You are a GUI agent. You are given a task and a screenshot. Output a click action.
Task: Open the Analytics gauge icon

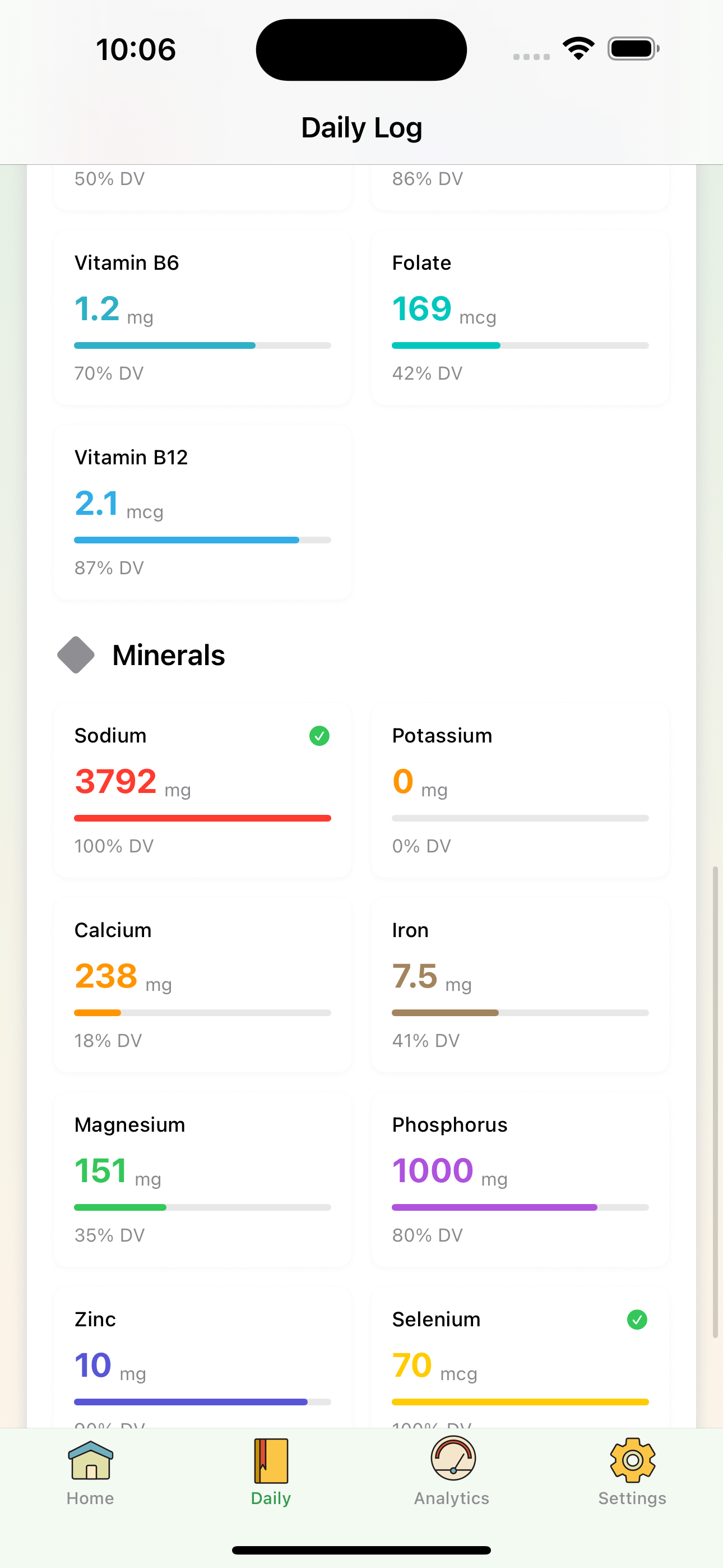pyautogui.click(x=452, y=1459)
